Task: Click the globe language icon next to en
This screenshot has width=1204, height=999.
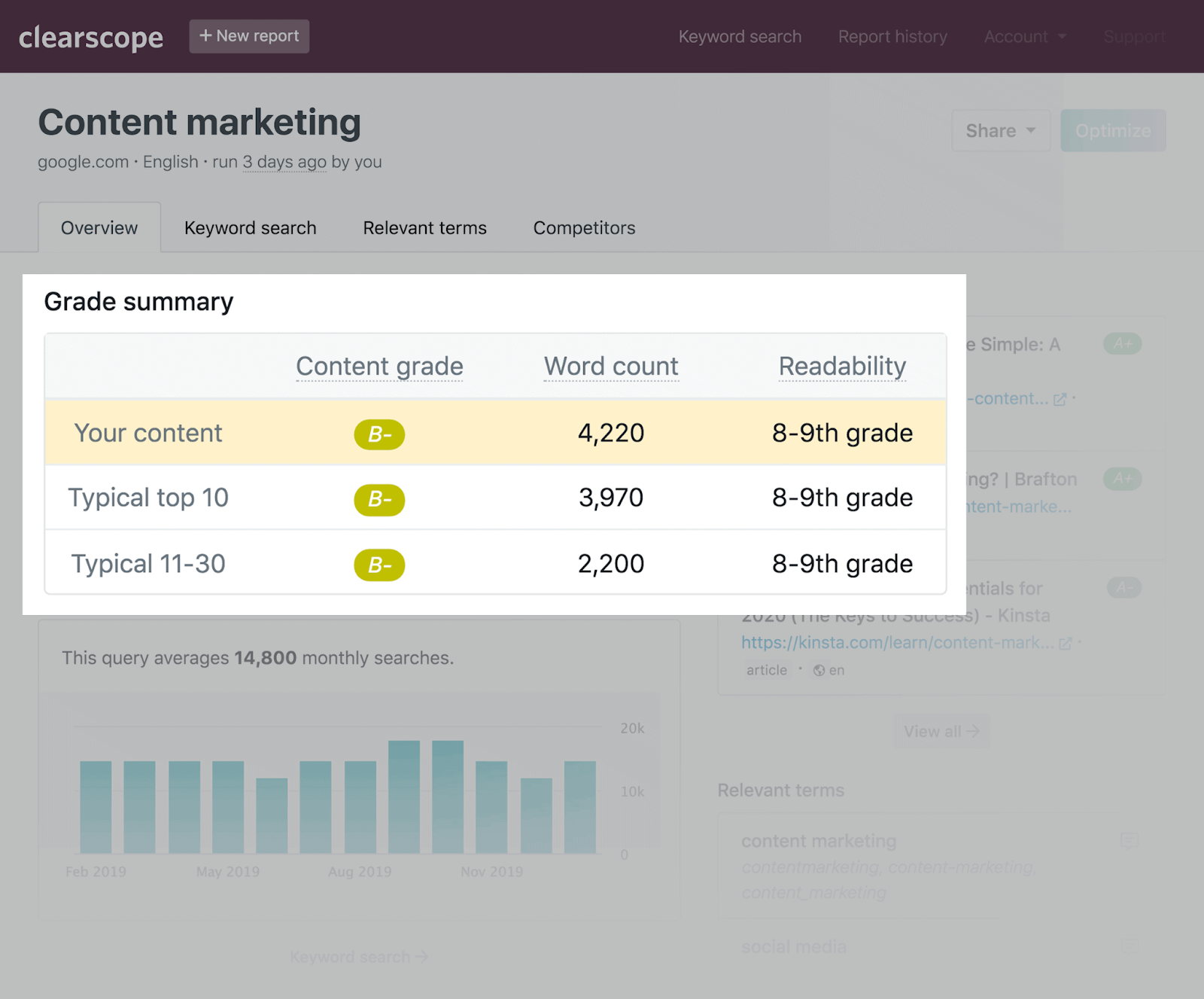Action: pos(819,670)
